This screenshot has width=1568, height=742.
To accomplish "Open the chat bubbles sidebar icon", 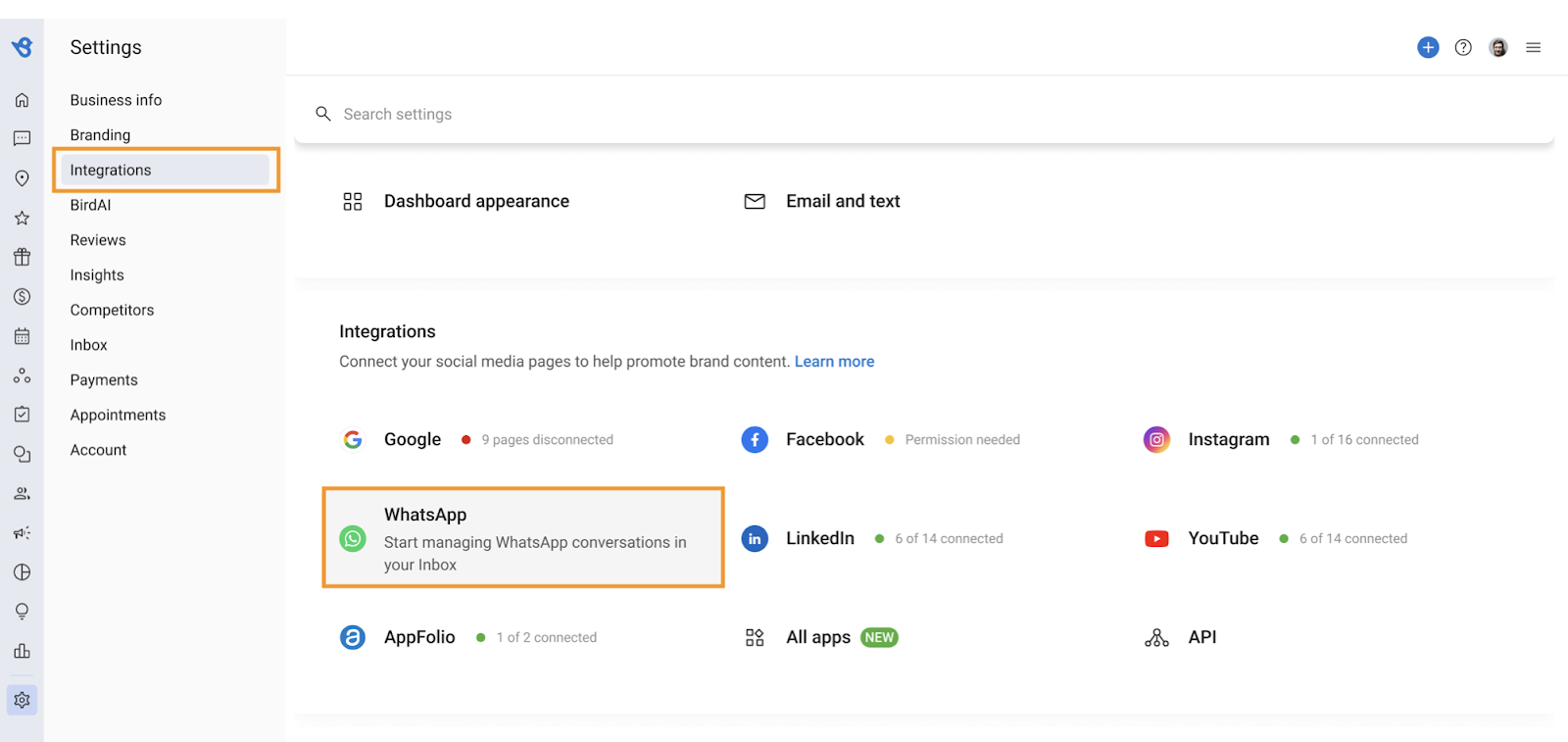I will click(x=22, y=454).
